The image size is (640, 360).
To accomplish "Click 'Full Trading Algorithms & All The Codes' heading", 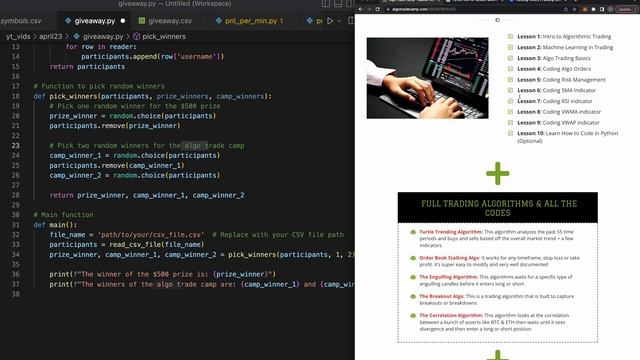I will [x=499, y=208].
